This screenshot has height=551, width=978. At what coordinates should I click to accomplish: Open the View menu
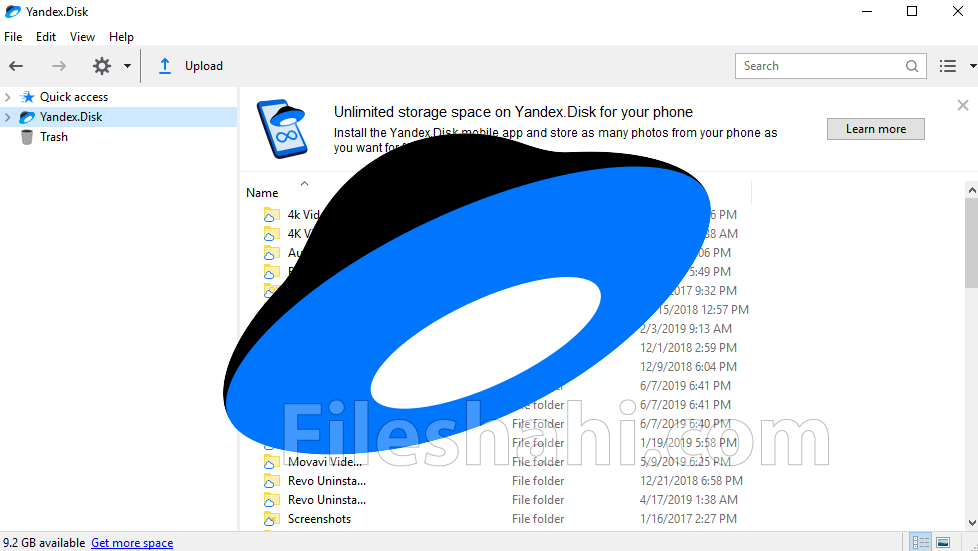(82, 37)
